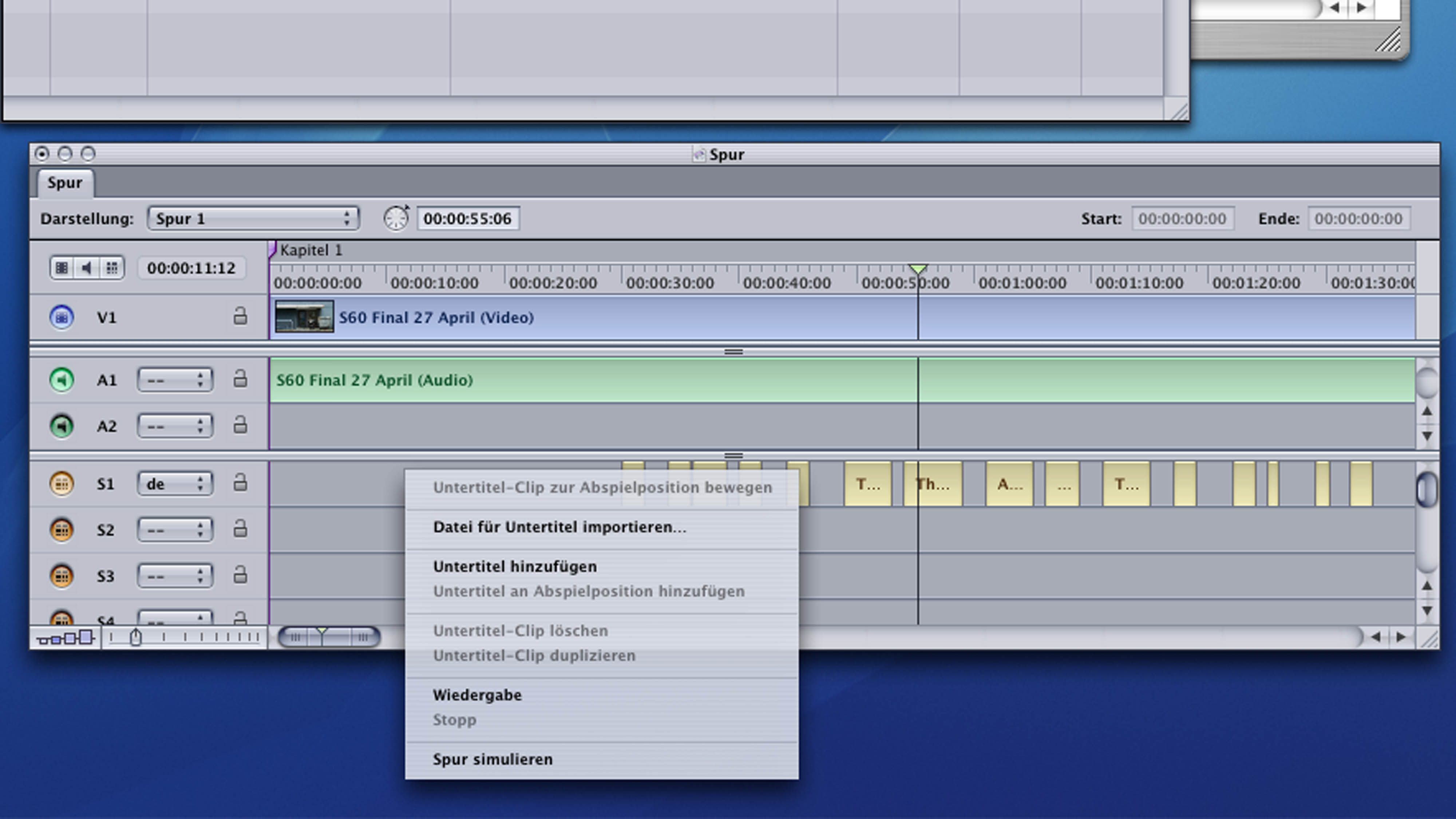Screen dimensions: 1456x819
Task: Click the video streams view button
Action: pyautogui.click(x=62, y=268)
